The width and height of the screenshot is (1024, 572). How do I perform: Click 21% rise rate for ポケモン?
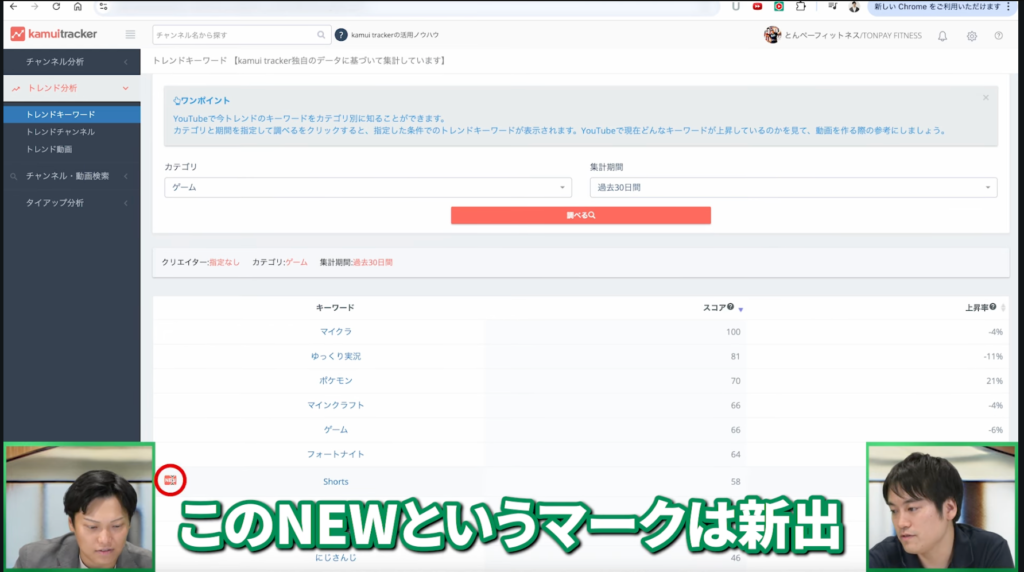(x=994, y=381)
